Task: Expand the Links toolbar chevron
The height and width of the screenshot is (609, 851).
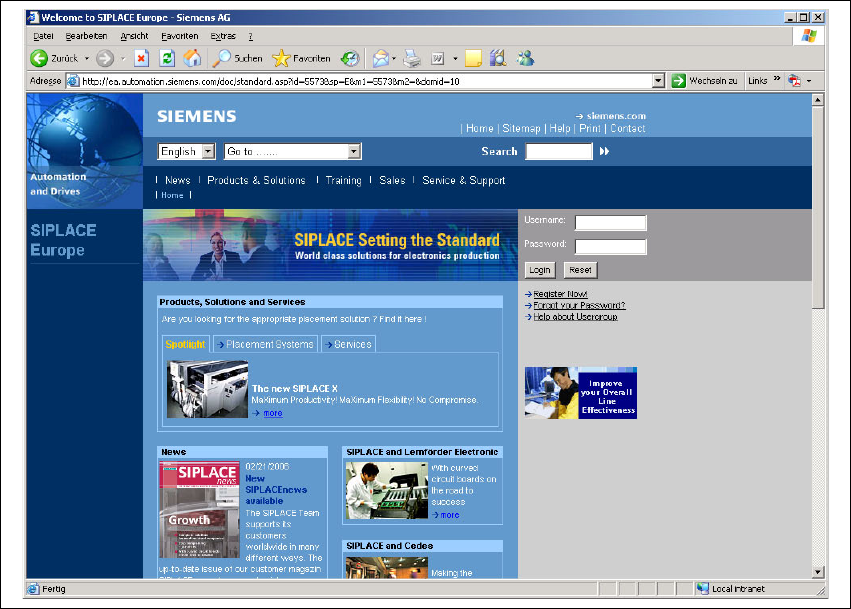Action: point(777,79)
